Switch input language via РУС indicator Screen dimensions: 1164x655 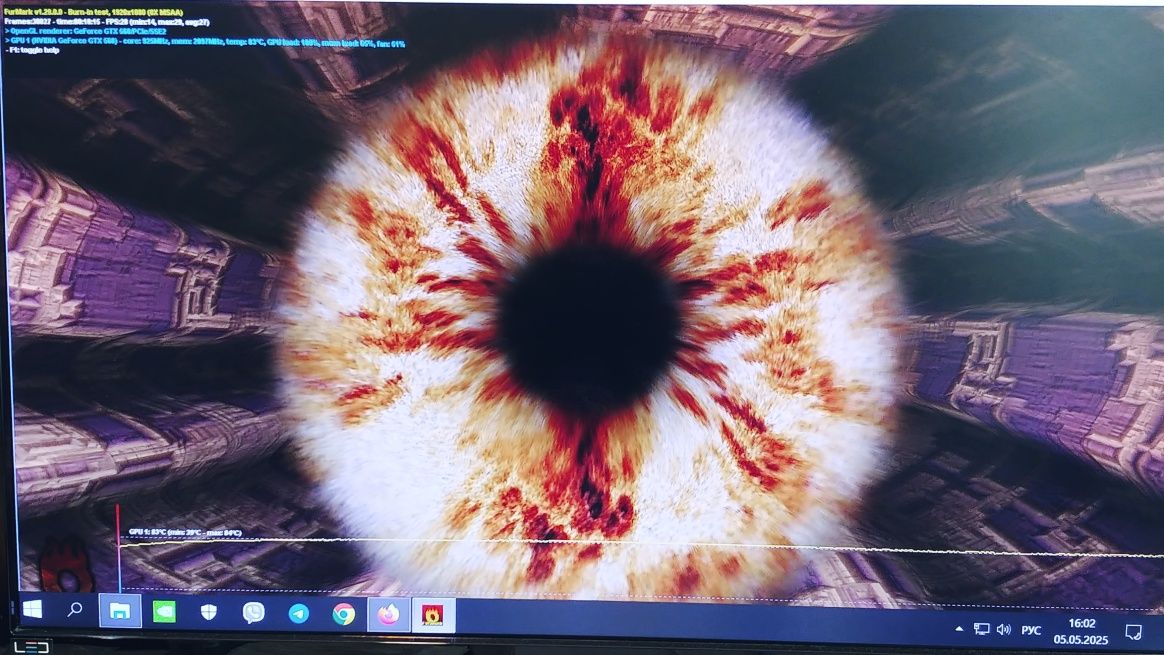point(1030,630)
